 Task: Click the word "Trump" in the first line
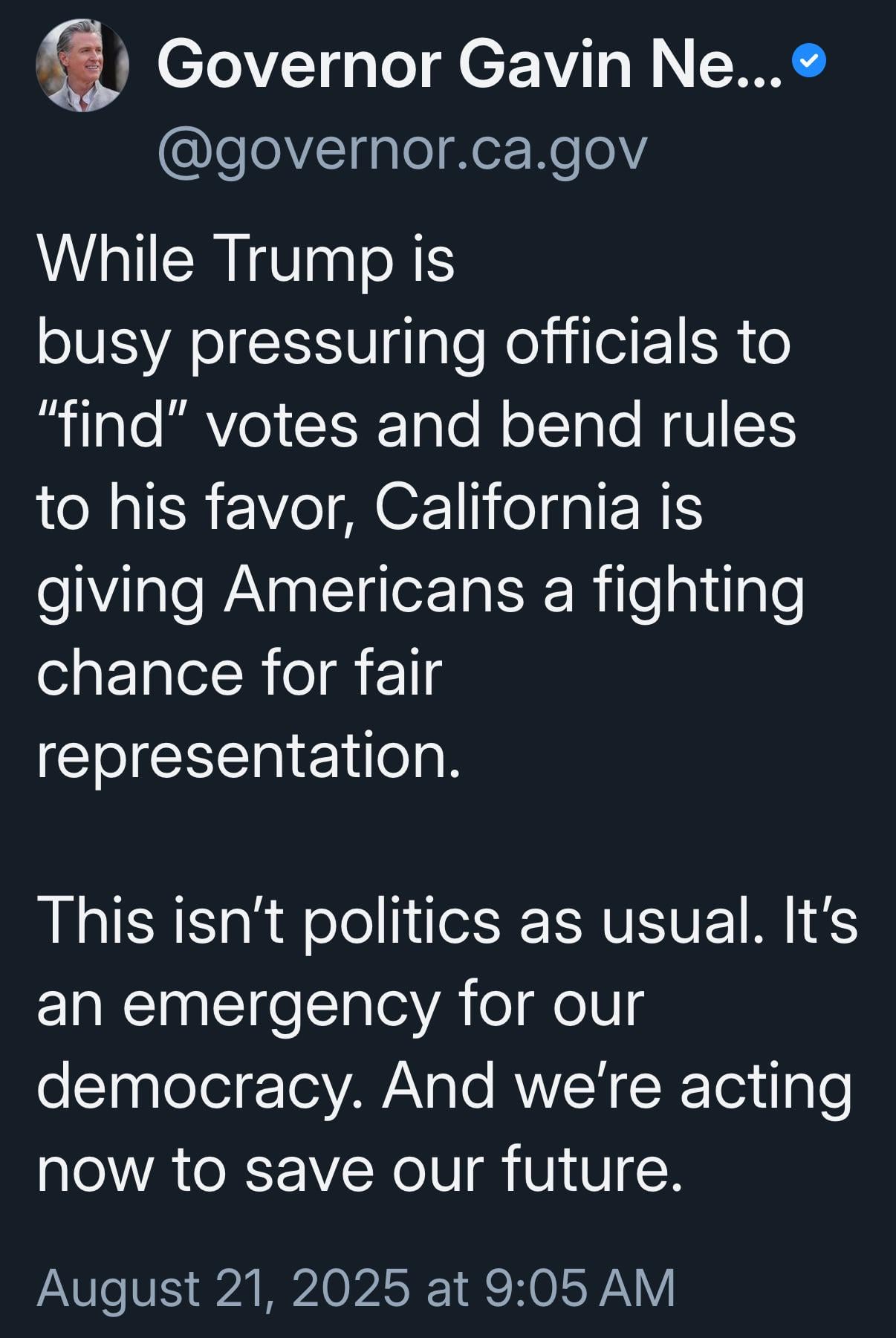pyautogui.click(x=305, y=261)
